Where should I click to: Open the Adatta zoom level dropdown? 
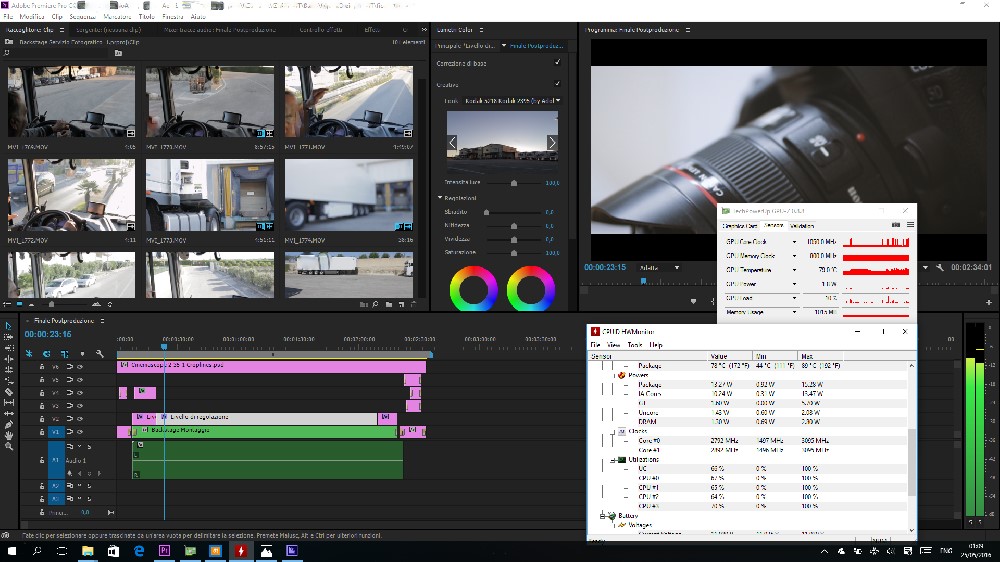(x=659, y=268)
